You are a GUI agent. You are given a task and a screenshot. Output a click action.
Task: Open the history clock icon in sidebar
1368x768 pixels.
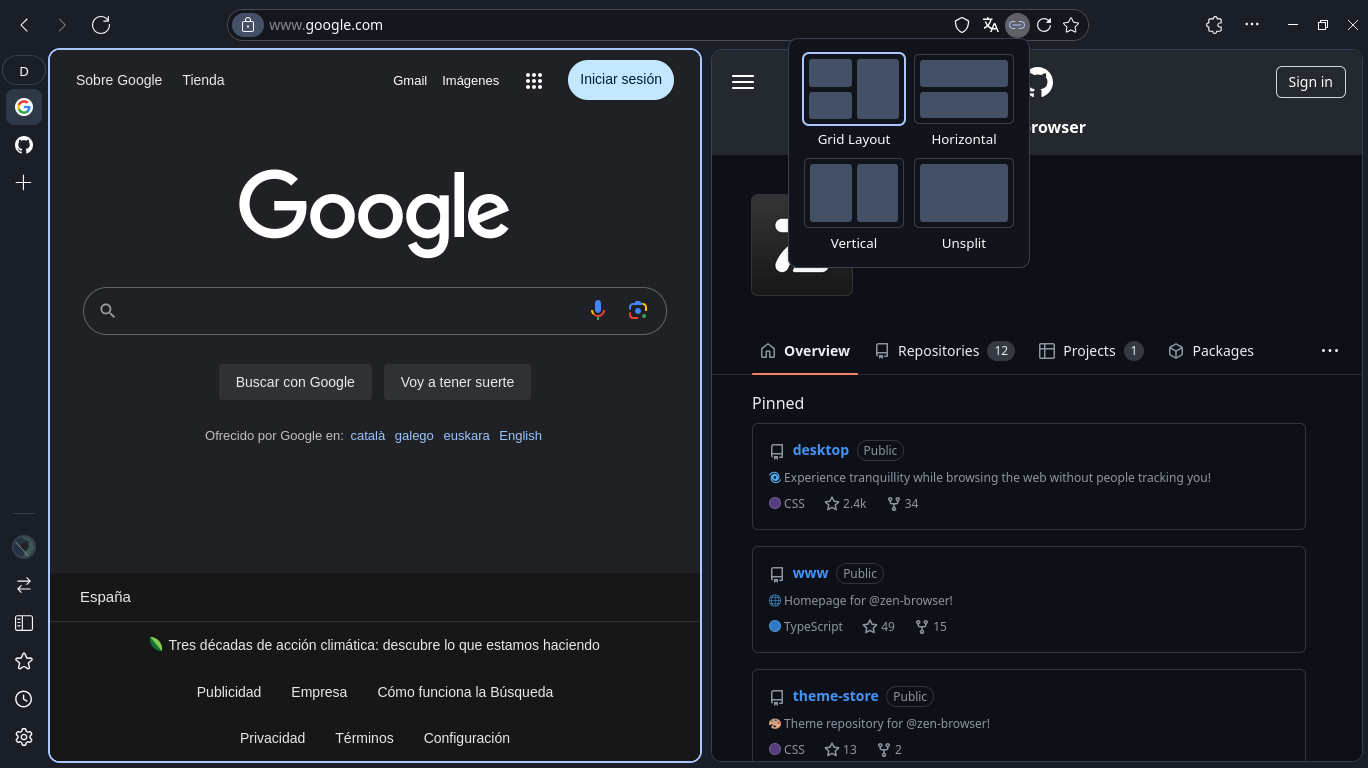(x=24, y=699)
